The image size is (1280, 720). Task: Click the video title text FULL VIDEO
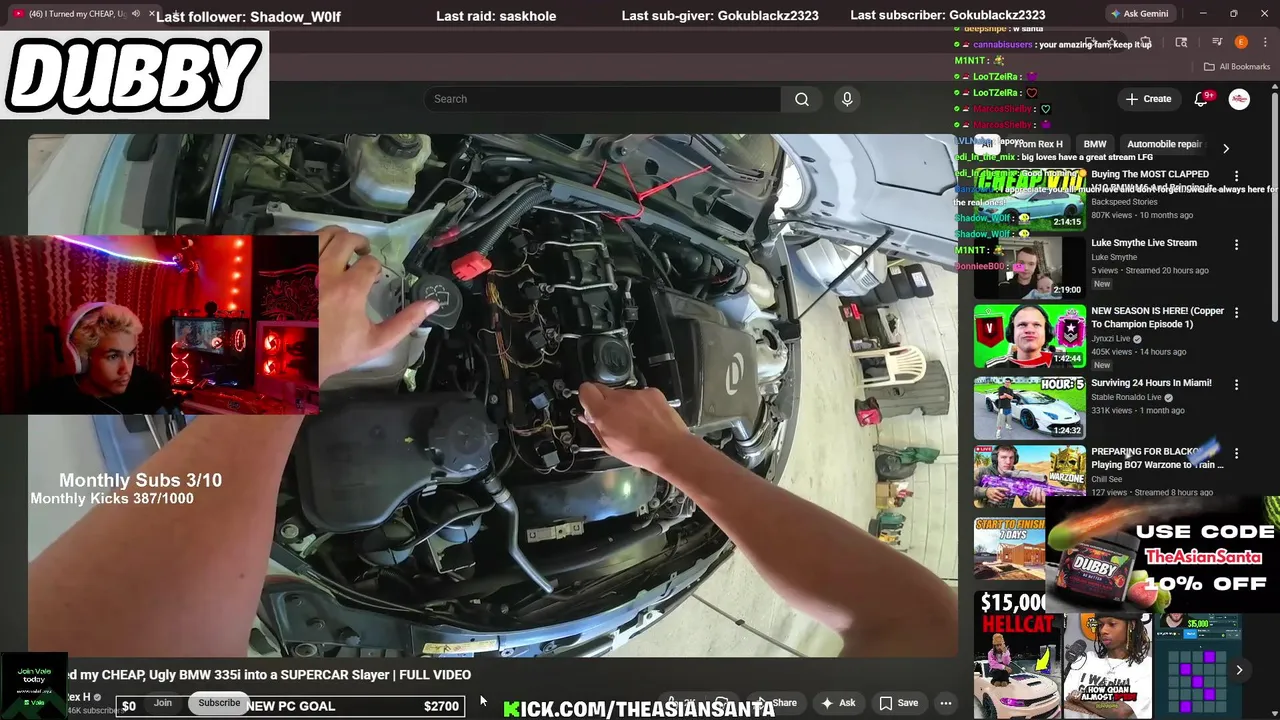(x=436, y=675)
